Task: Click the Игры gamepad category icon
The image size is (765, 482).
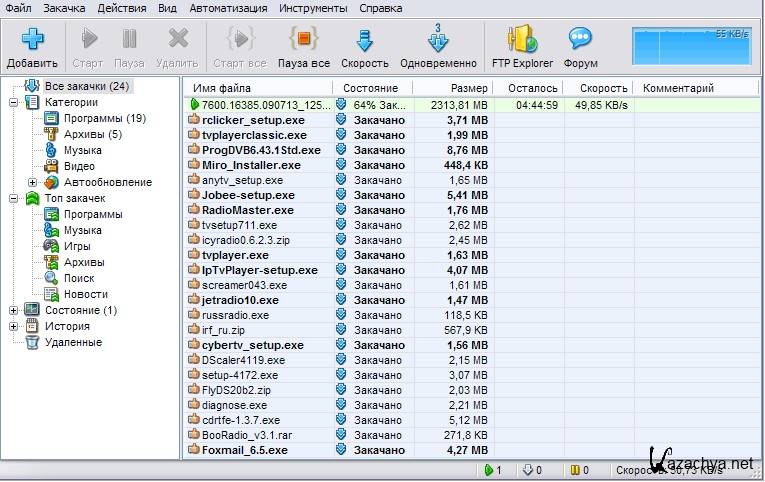Action: point(51,246)
